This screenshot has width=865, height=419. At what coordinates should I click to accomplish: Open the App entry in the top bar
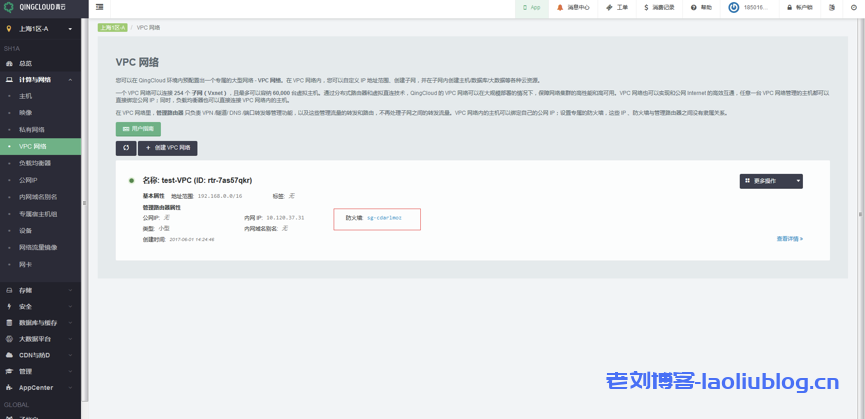(x=531, y=7)
